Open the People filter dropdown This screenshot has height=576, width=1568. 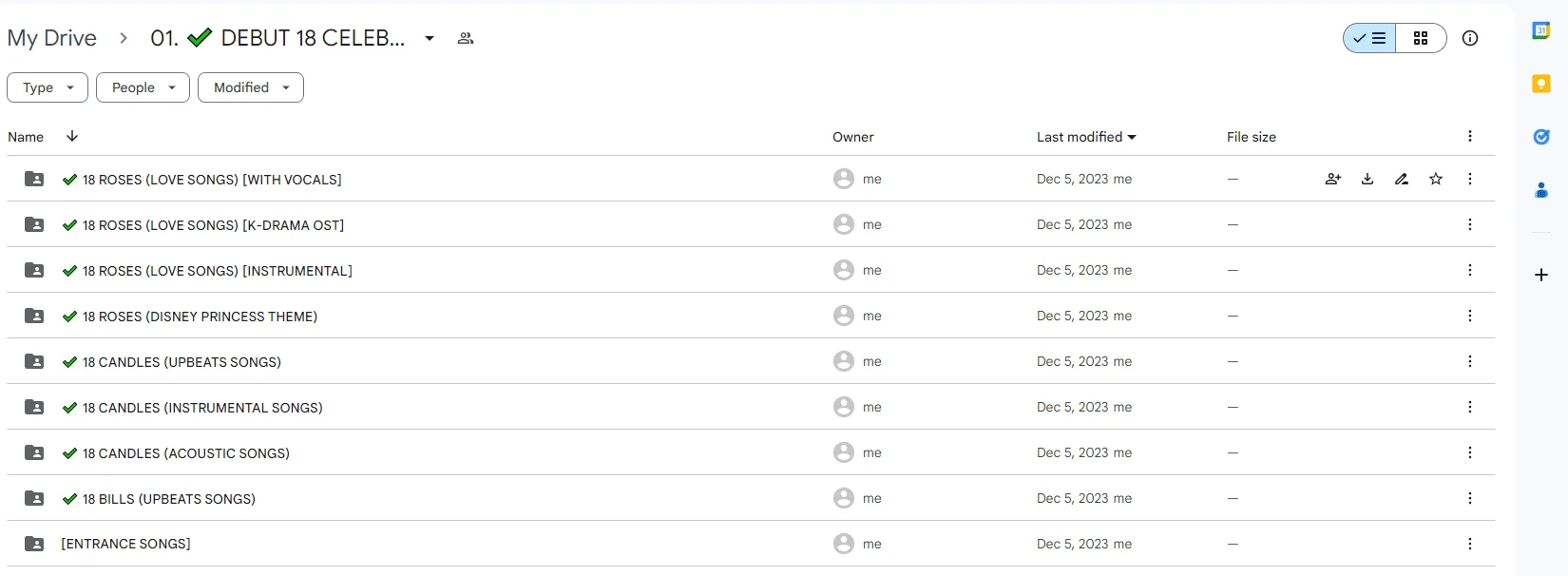143,87
